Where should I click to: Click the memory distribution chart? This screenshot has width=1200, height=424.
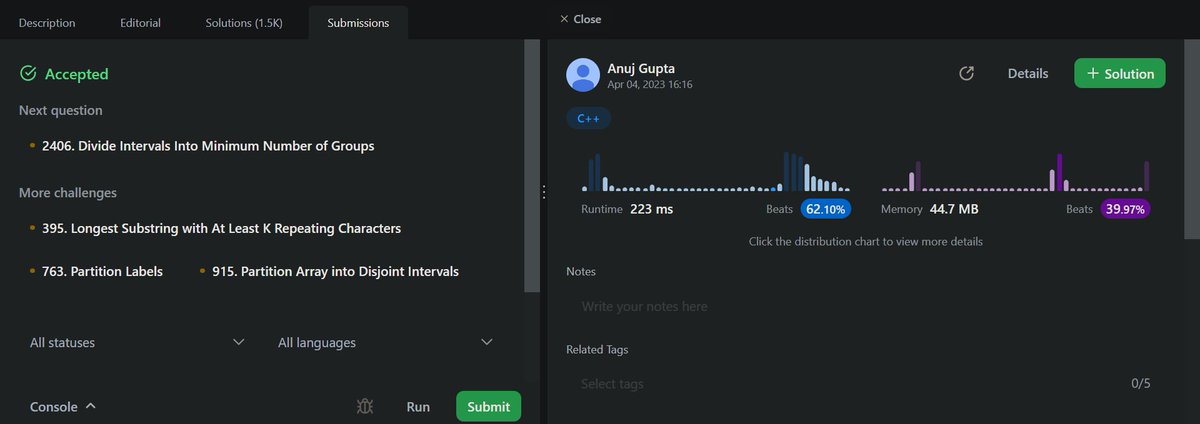pos(1016,171)
